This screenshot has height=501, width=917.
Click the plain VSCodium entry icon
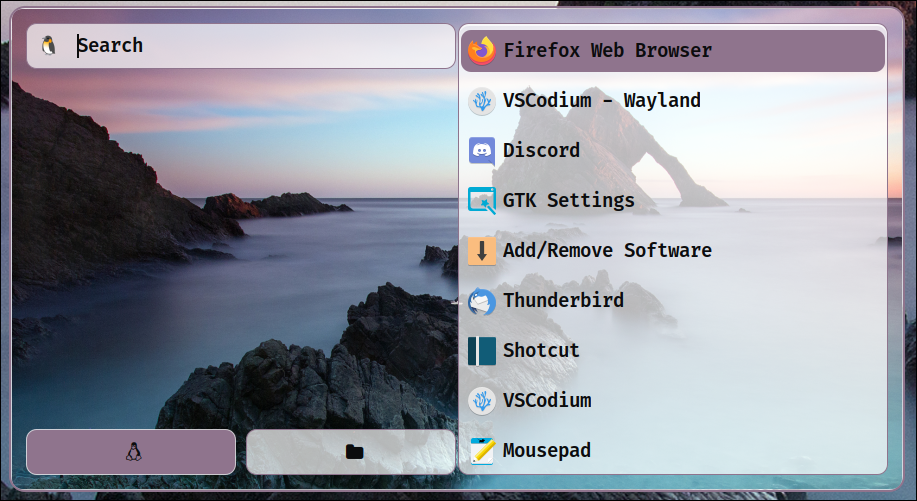[482, 400]
